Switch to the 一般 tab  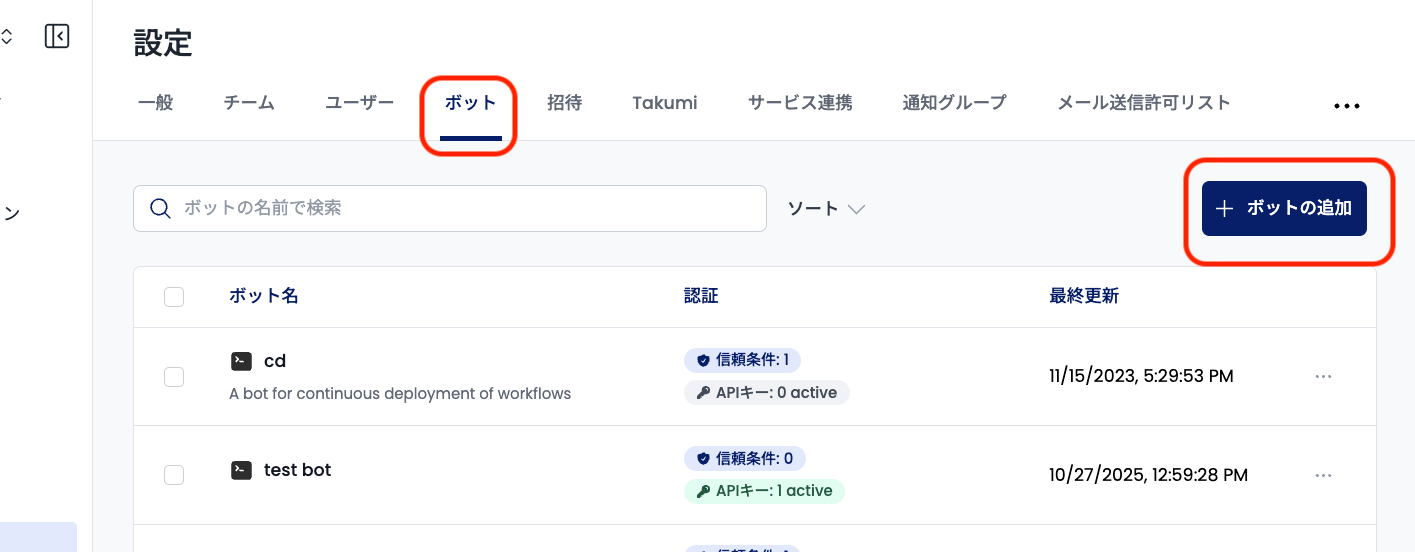(155, 102)
